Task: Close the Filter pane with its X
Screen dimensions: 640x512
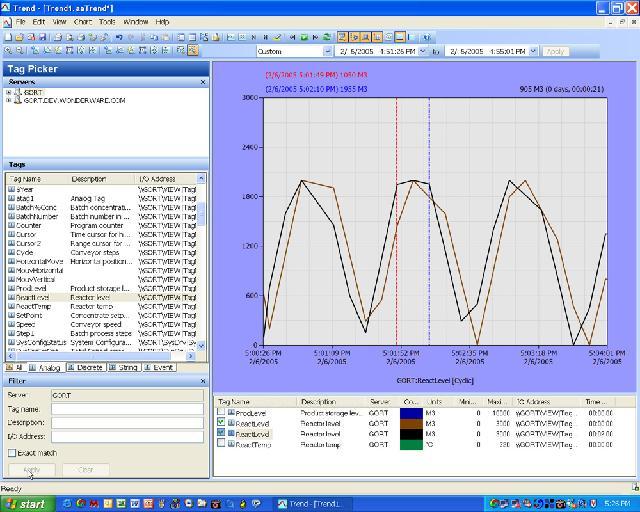Action: pyautogui.click(x=203, y=381)
